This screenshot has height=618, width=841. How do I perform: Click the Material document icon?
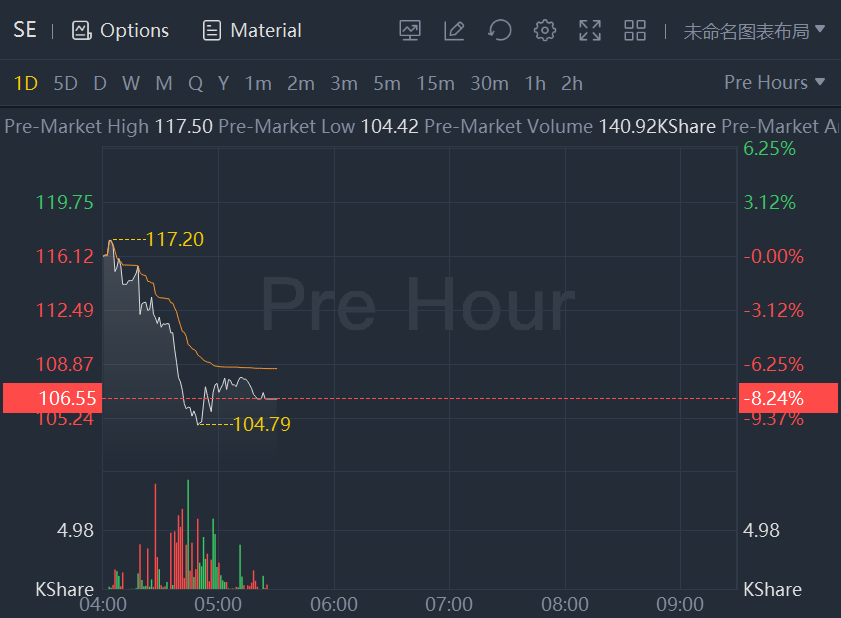[x=211, y=30]
